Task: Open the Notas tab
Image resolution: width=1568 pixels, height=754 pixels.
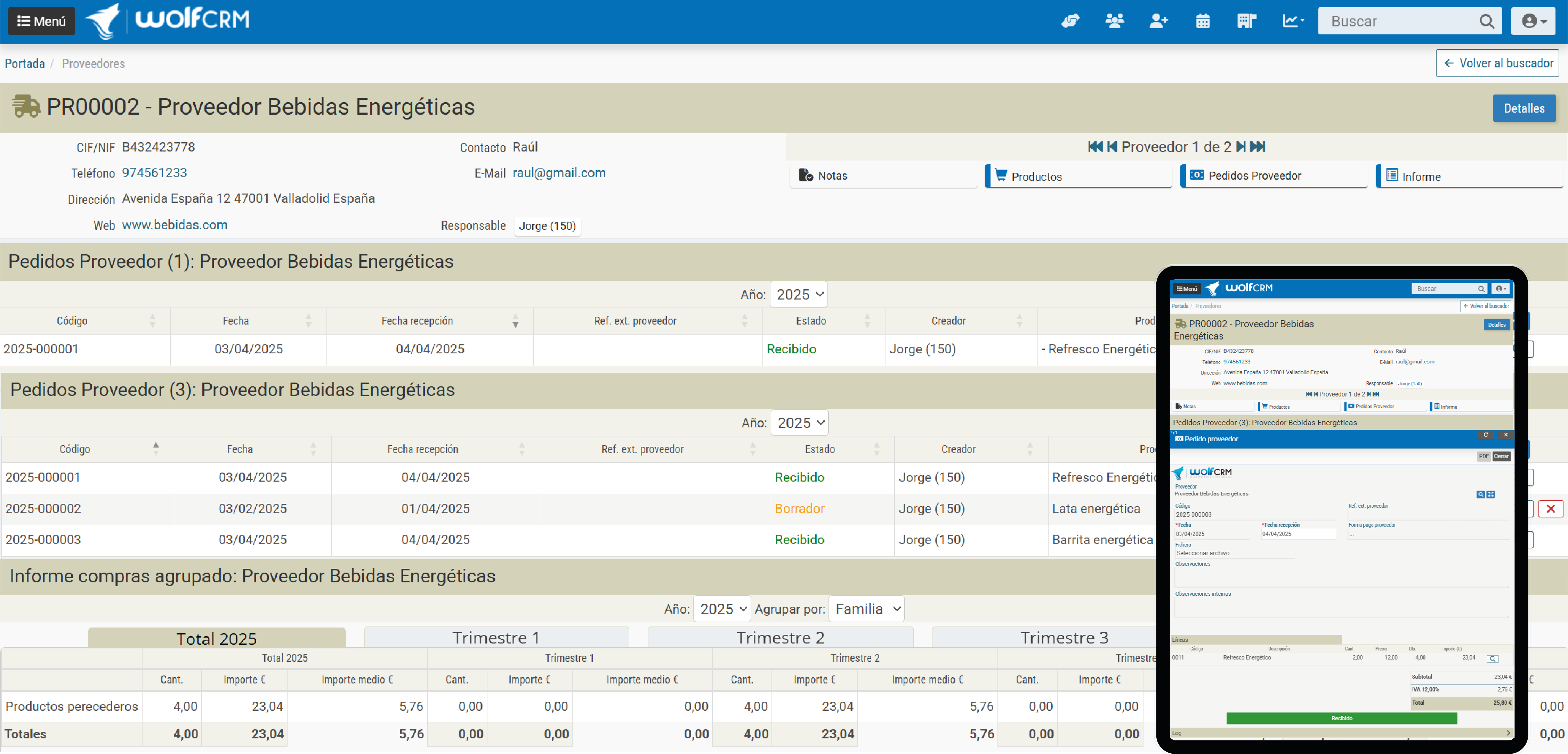Action: (x=883, y=175)
